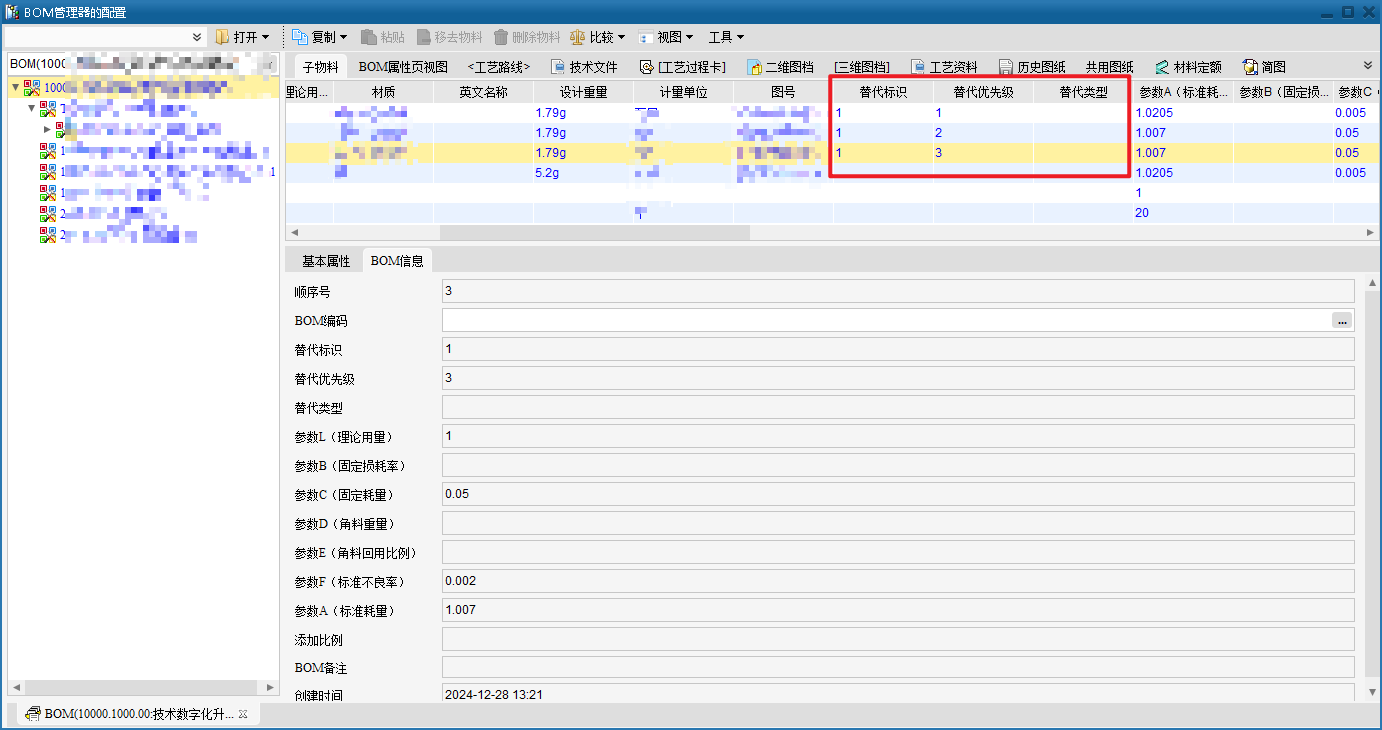The height and width of the screenshot is (730, 1382).
Task: Click the 视图 (View) toolbar icon
Action: coord(646,37)
